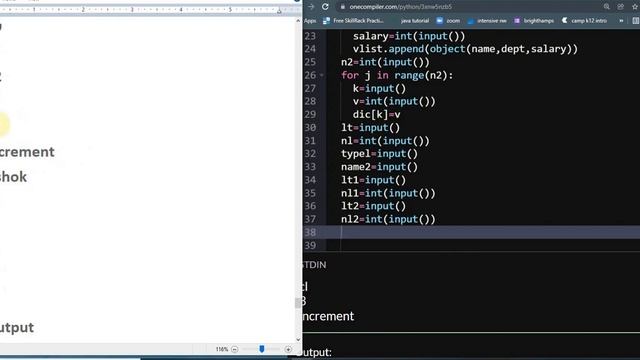Click code line 'lt=input()'

371,128
